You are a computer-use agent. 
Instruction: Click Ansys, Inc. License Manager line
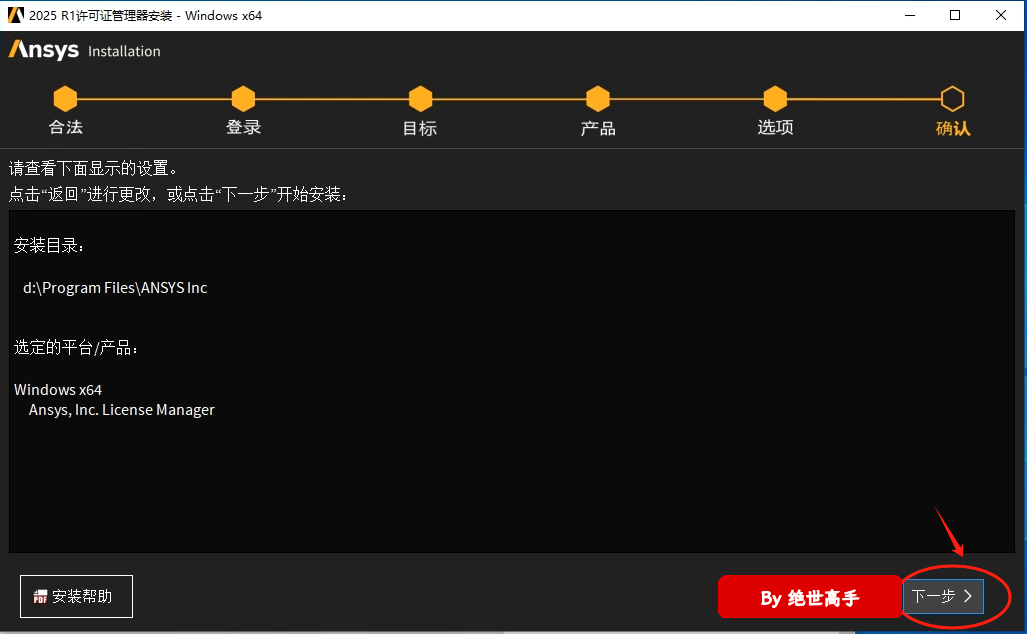(x=122, y=410)
